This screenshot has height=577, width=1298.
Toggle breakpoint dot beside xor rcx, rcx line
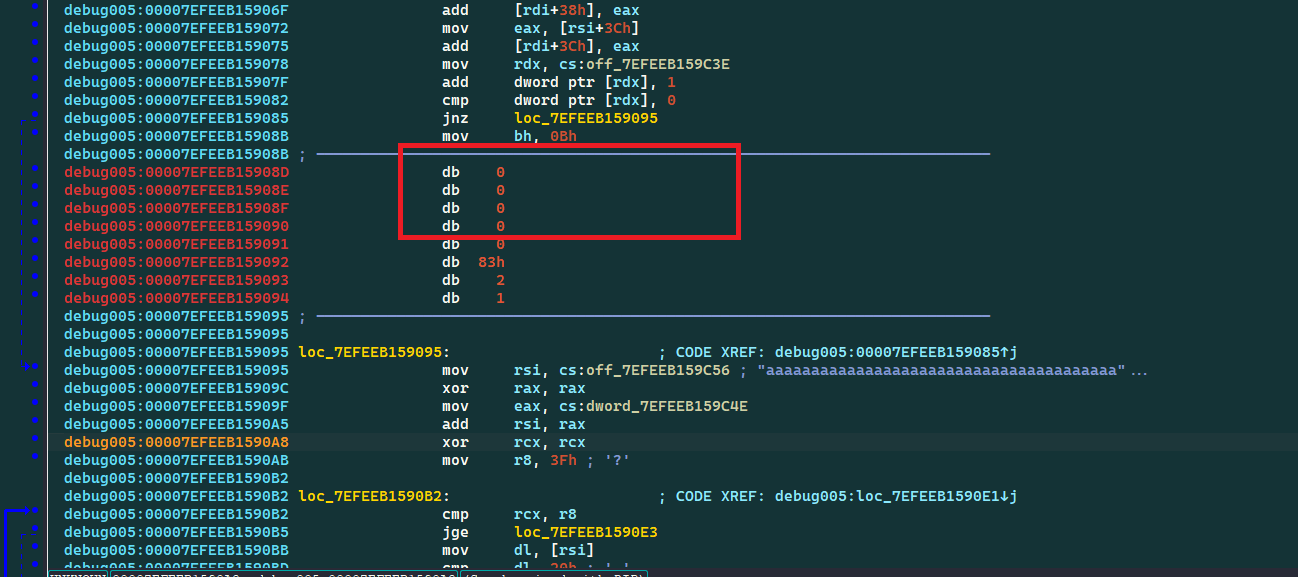coord(35,443)
